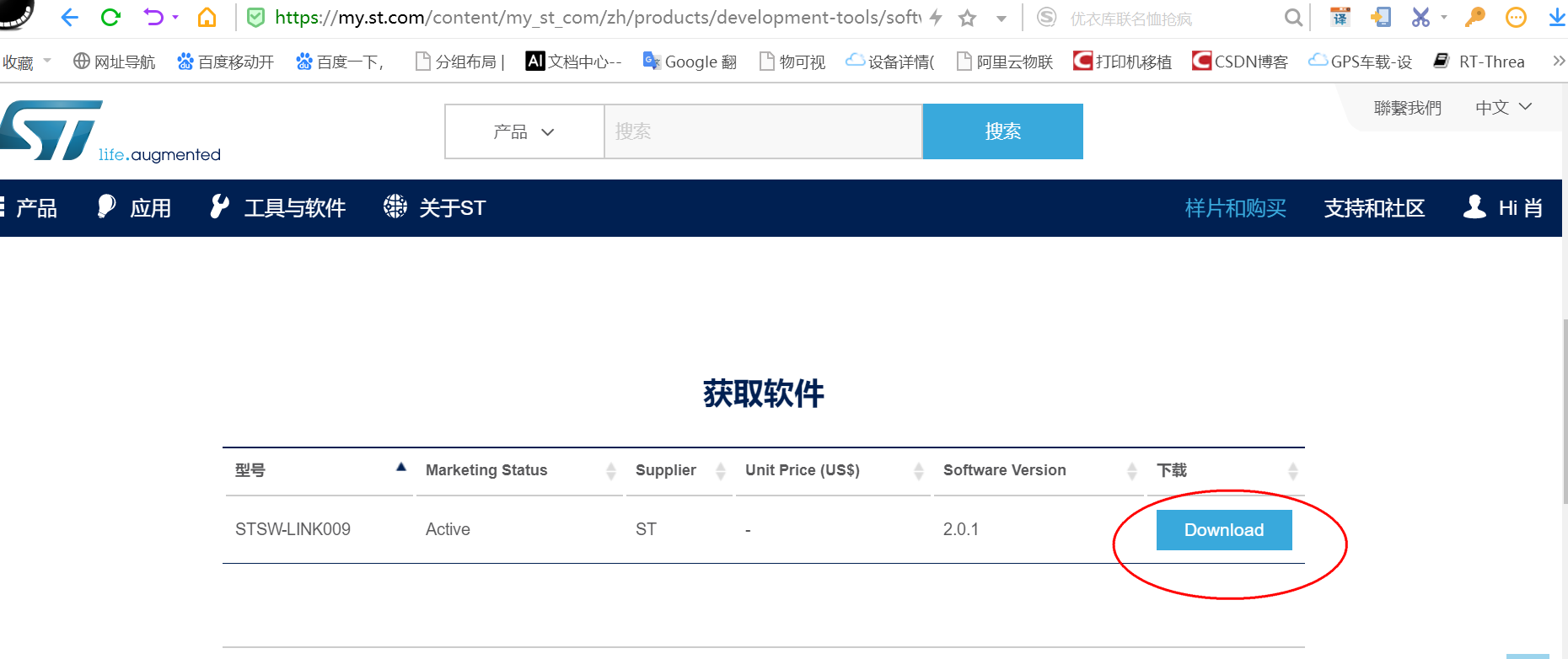The height and width of the screenshot is (659, 1568).
Task: Click the page vertical scrollbar
Action: 1565,410
